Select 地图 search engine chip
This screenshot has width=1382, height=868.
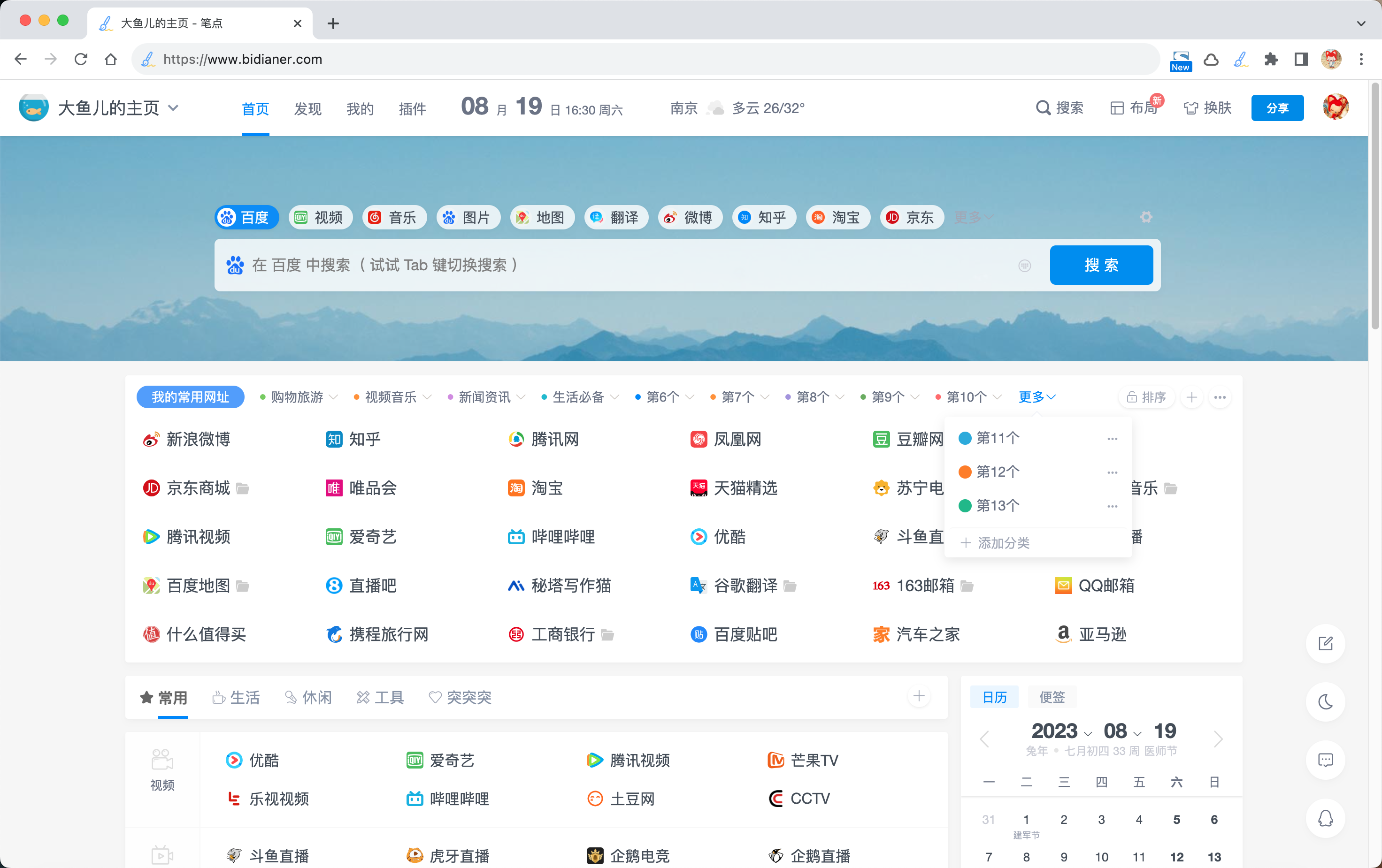pyautogui.click(x=542, y=217)
